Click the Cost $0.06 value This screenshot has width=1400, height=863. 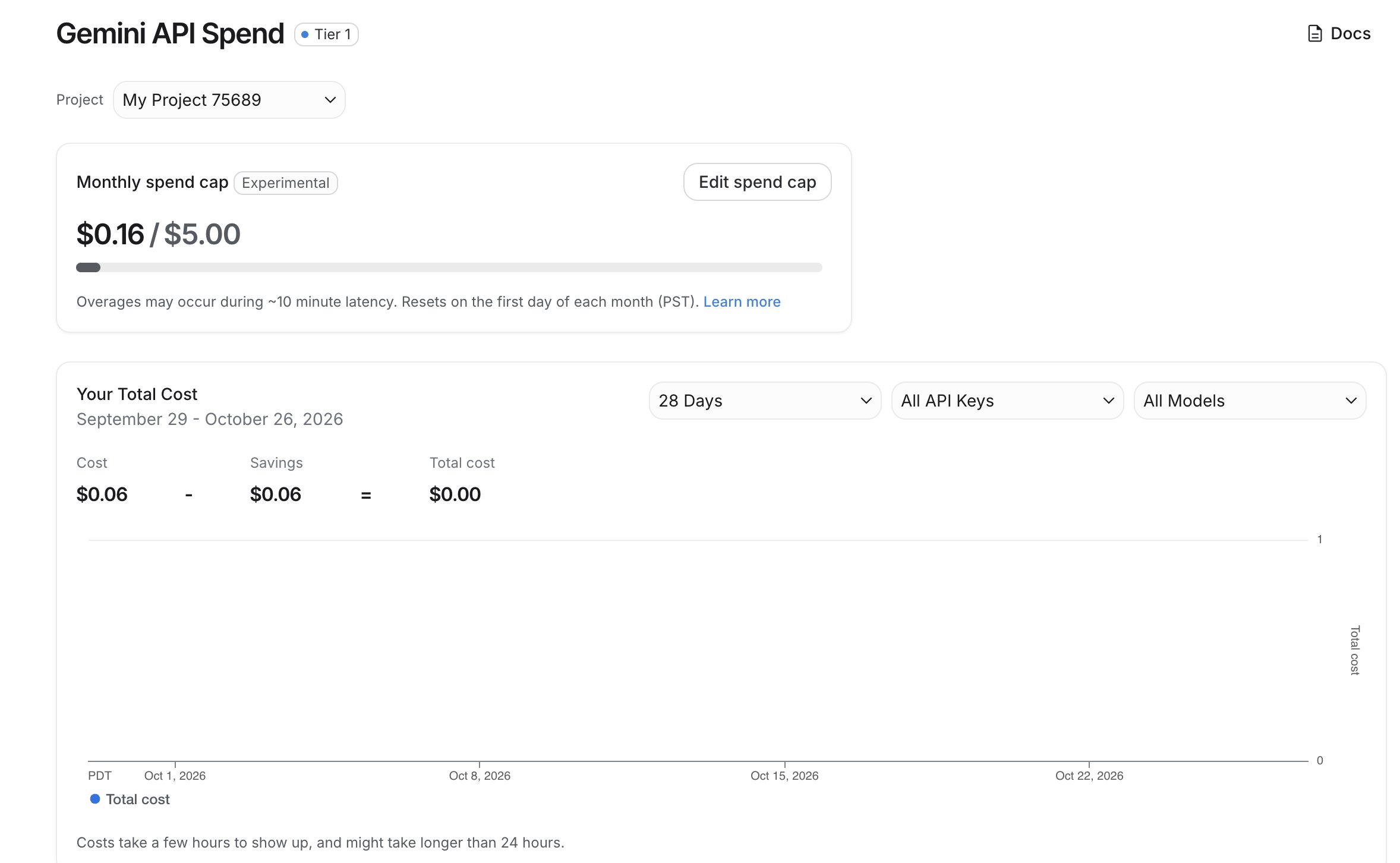[x=102, y=495]
